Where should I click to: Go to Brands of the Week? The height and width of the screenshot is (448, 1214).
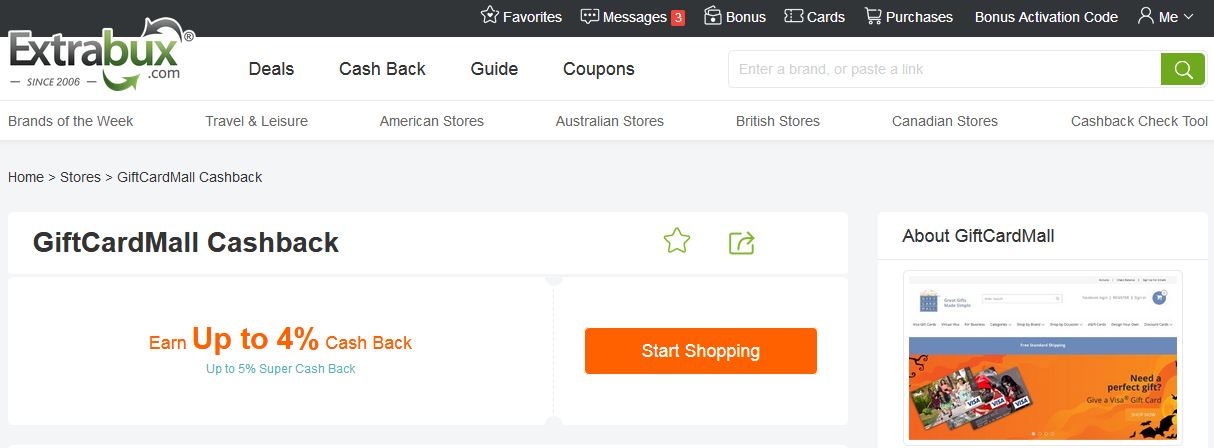(71, 121)
